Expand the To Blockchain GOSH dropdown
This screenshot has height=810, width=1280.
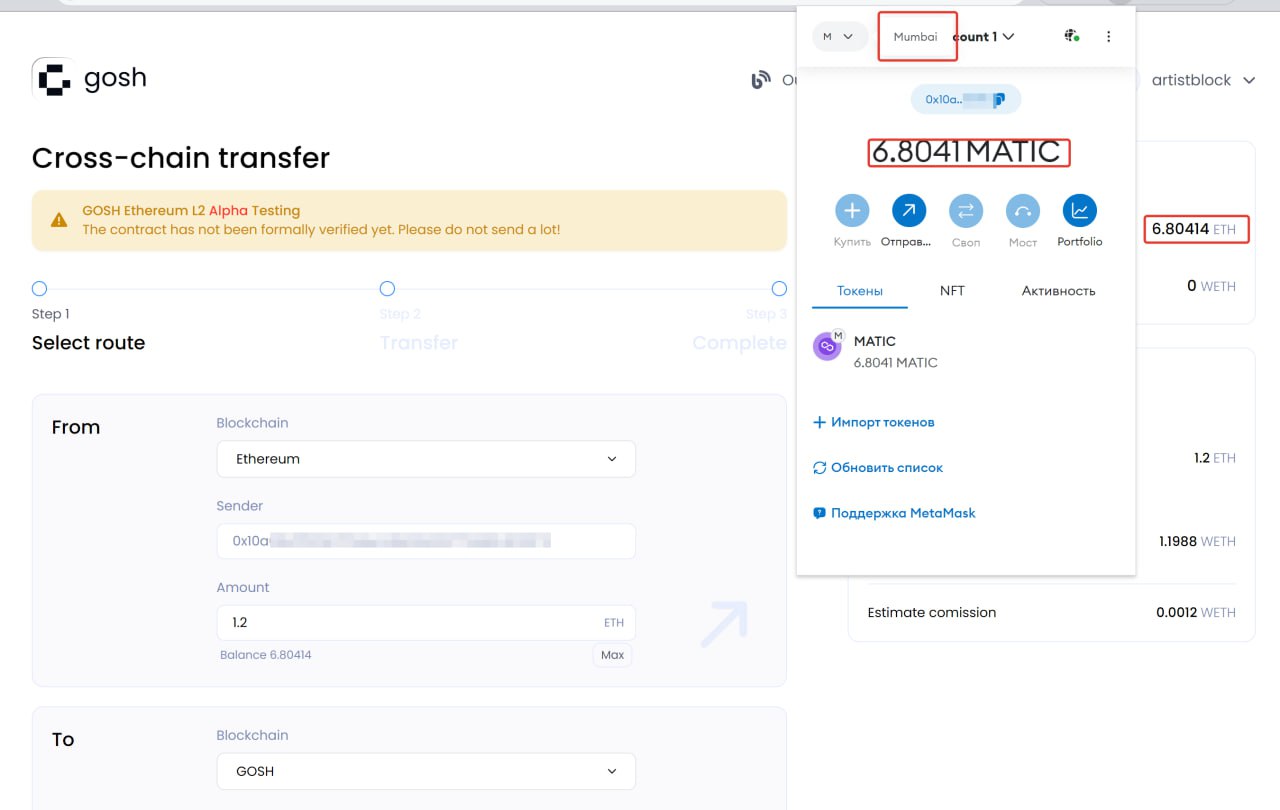tap(426, 771)
